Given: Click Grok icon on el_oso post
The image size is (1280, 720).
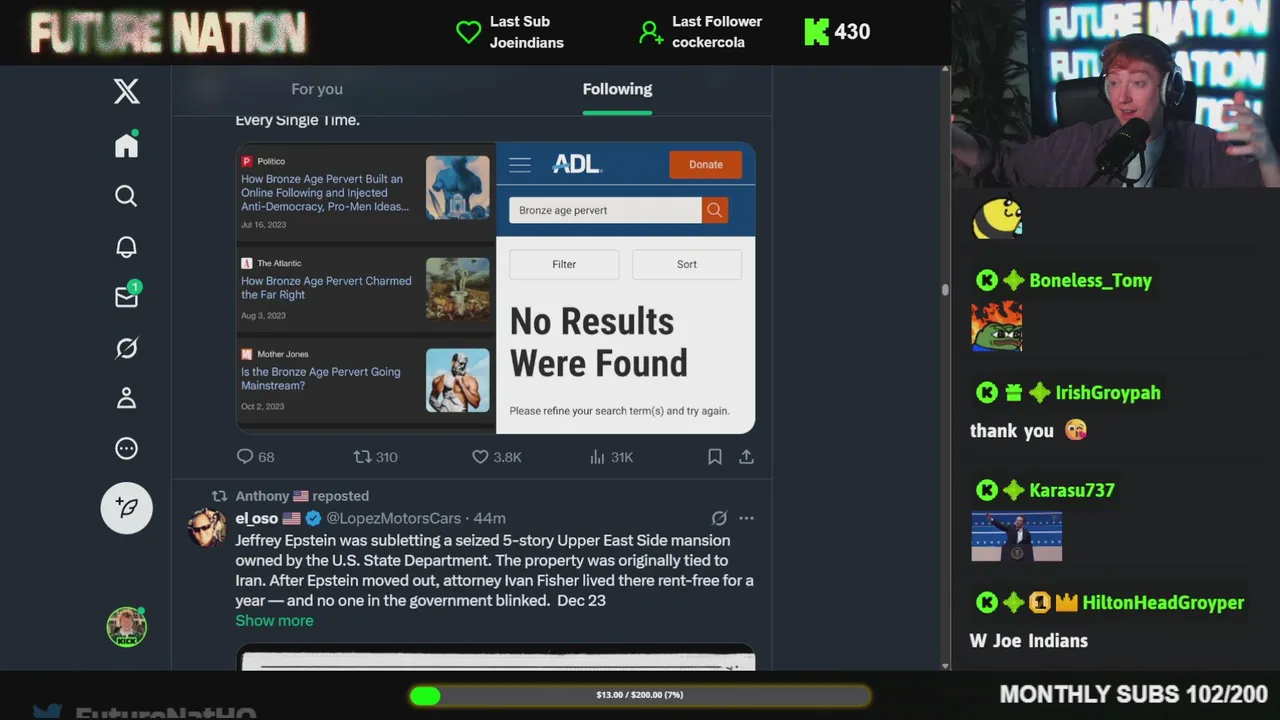Looking at the screenshot, I should (x=718, y=518).
